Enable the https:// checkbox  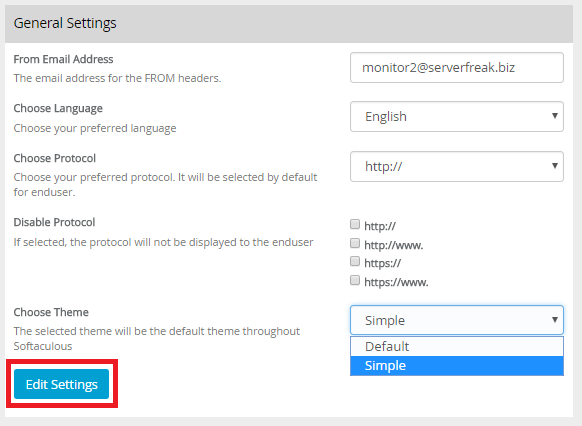tap(355, 261)
